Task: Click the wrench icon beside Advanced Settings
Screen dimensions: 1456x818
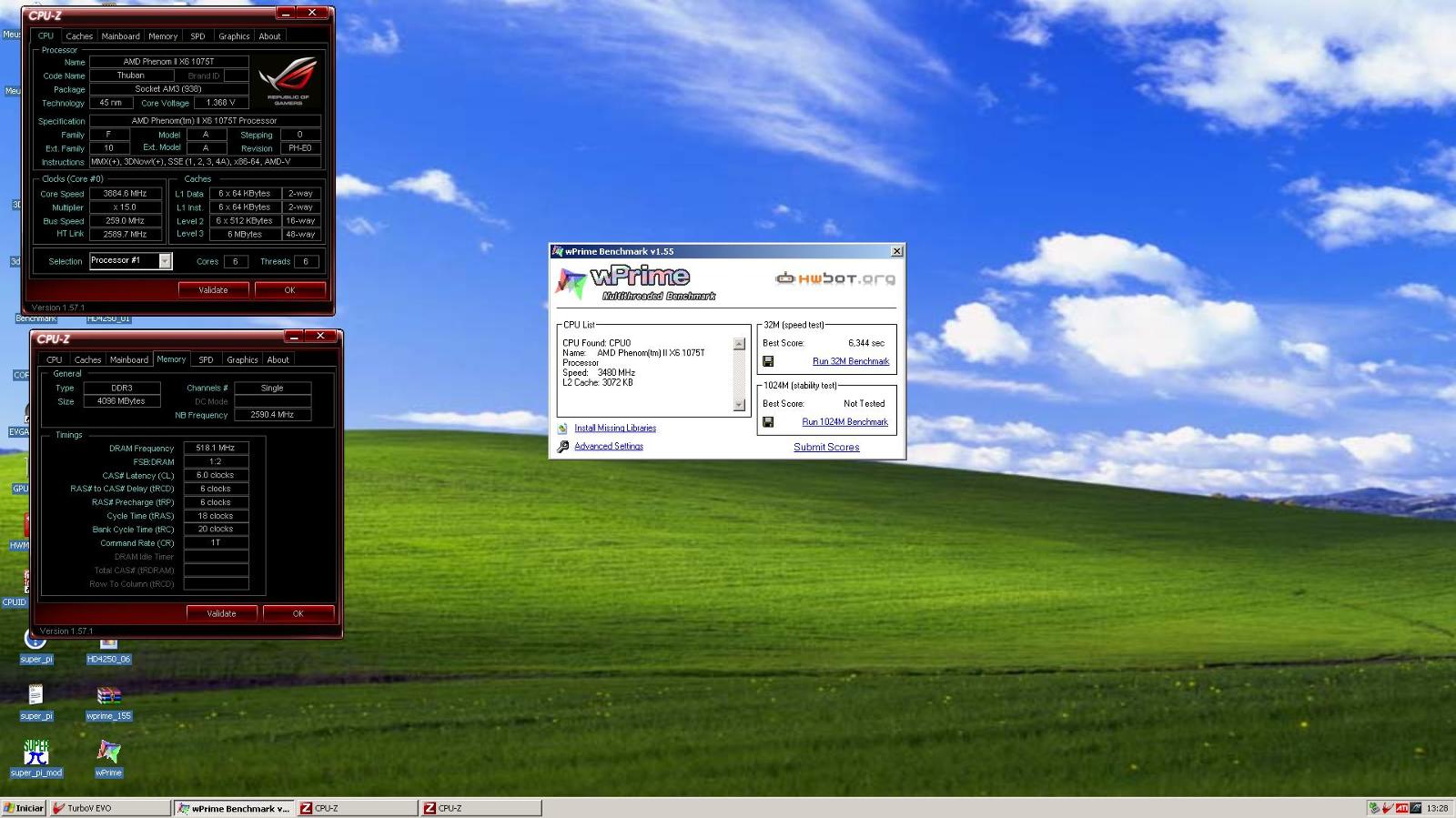Action: point(562,447)
